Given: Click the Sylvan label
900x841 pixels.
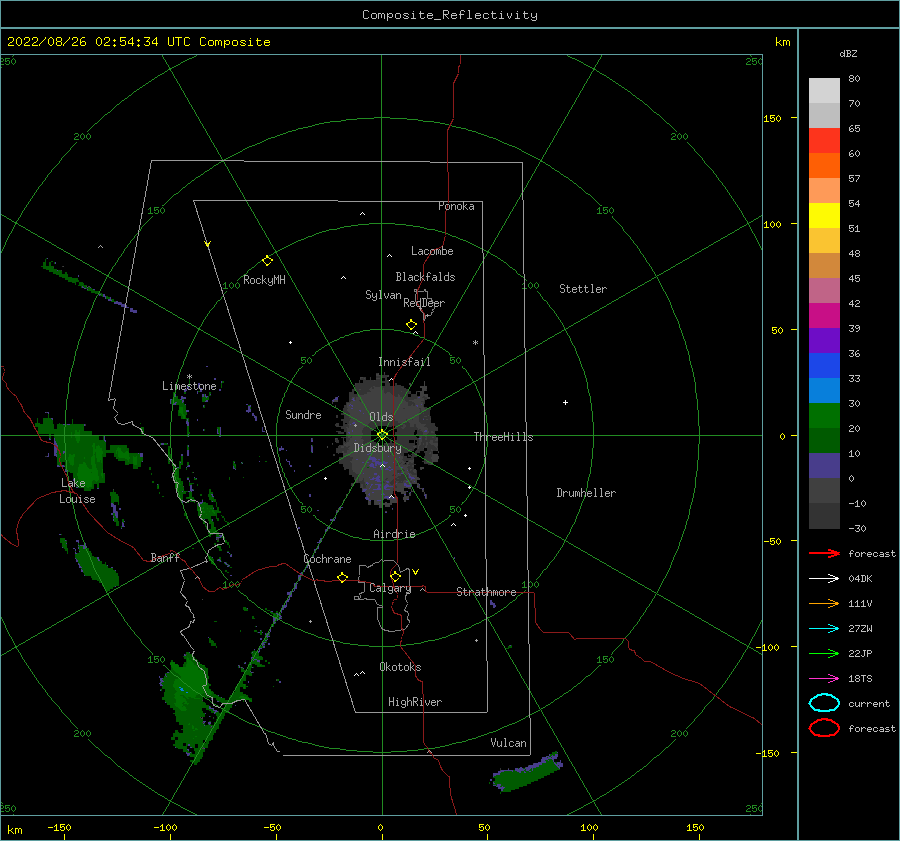Looking at the screenshot, I should click(383, 295).
